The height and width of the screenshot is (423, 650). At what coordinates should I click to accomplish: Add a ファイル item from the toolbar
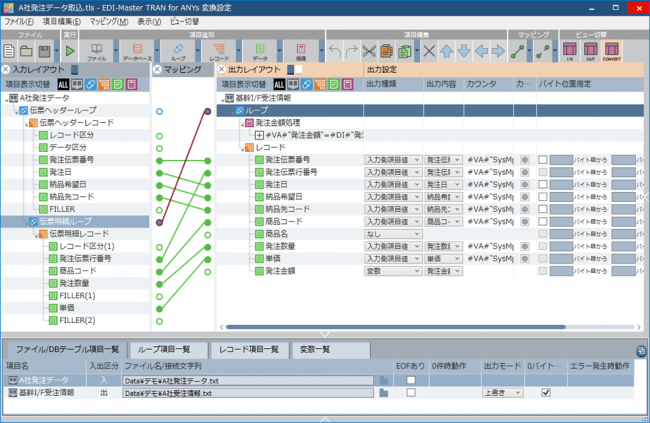point(97,52)
